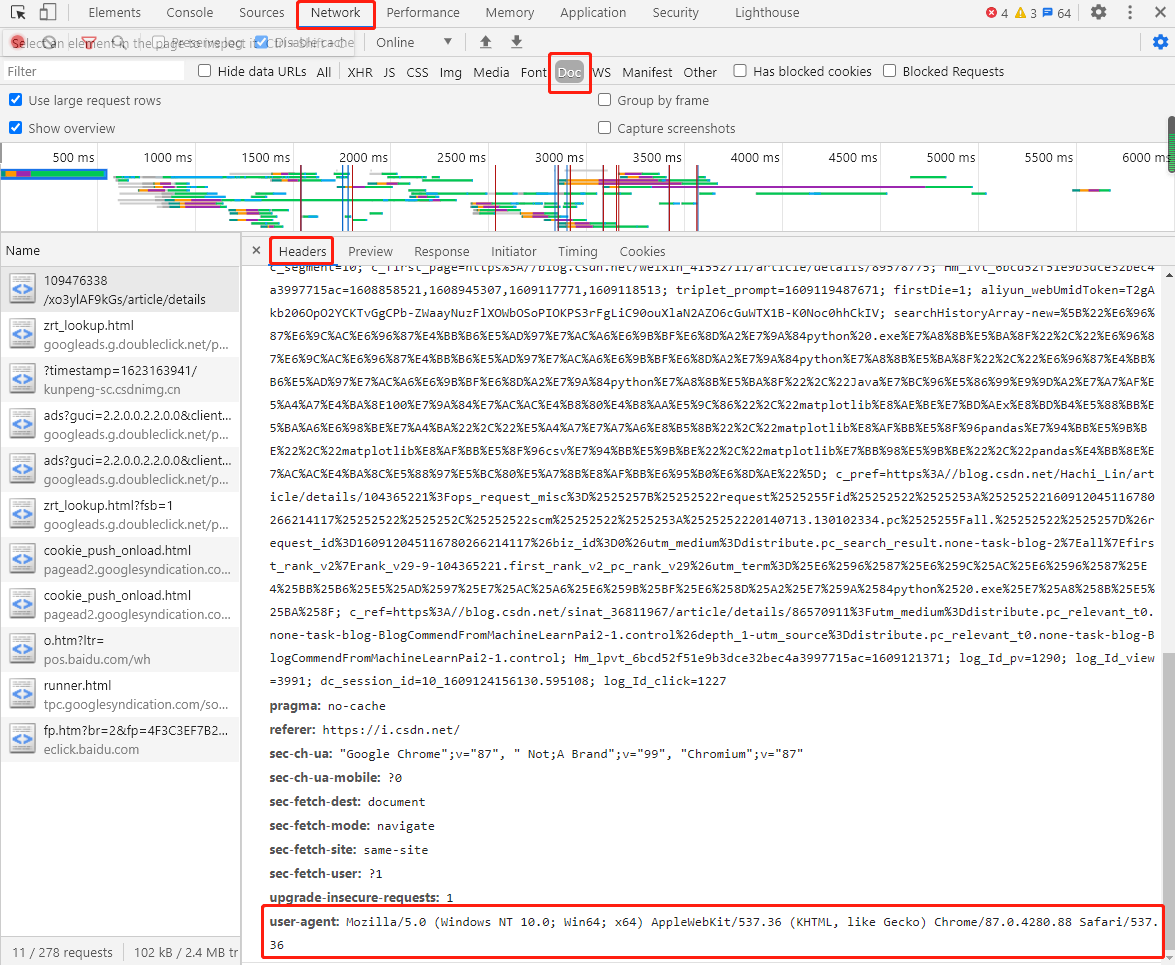Enable Hide data URLs checkbox
Screen dimensions: 1175x965
(205, 71)
